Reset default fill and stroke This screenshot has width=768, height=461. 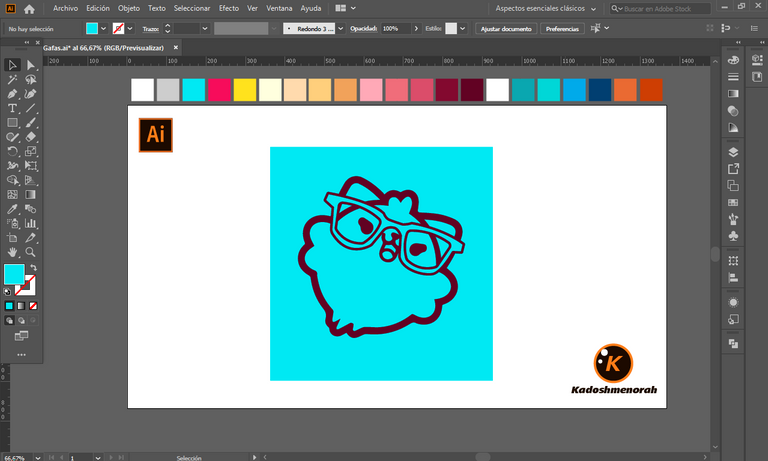pos(7,292)
